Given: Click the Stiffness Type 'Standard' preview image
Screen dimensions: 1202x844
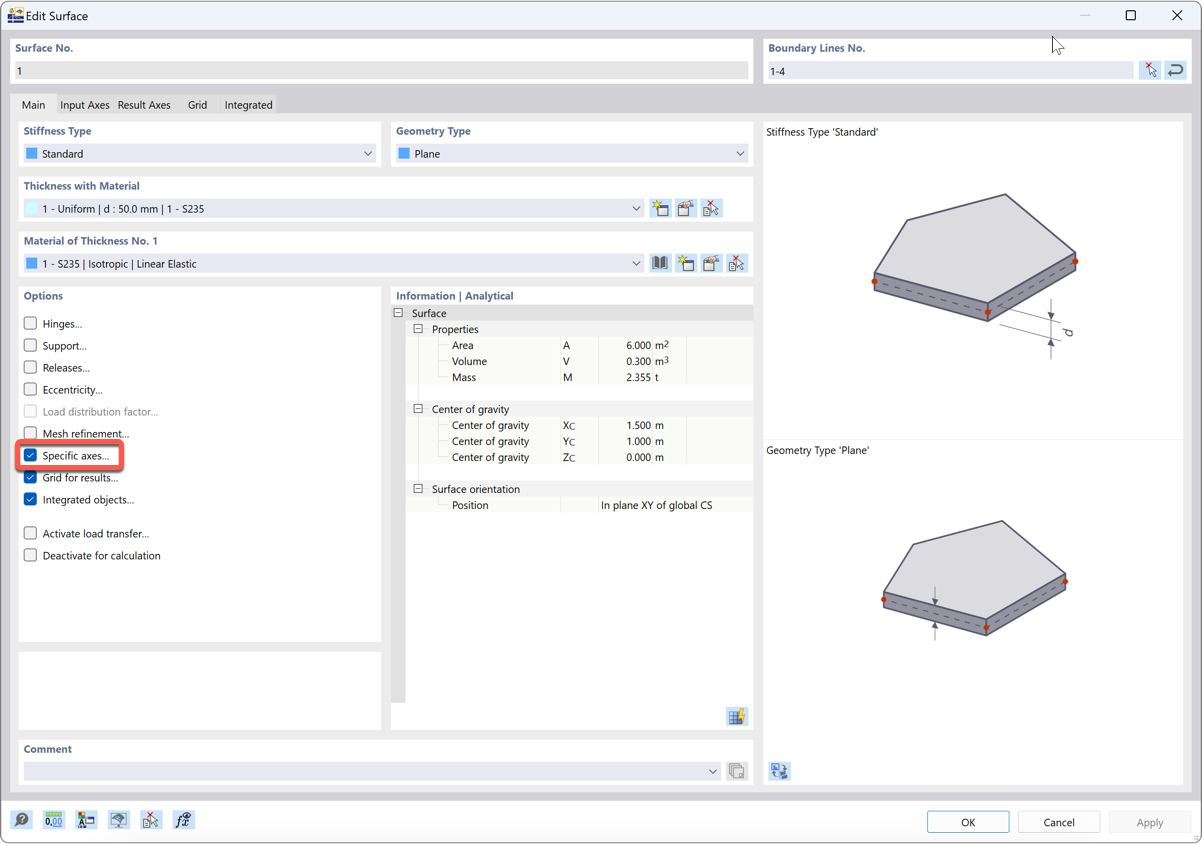Looking at the screenshot, I should [975, 275].
